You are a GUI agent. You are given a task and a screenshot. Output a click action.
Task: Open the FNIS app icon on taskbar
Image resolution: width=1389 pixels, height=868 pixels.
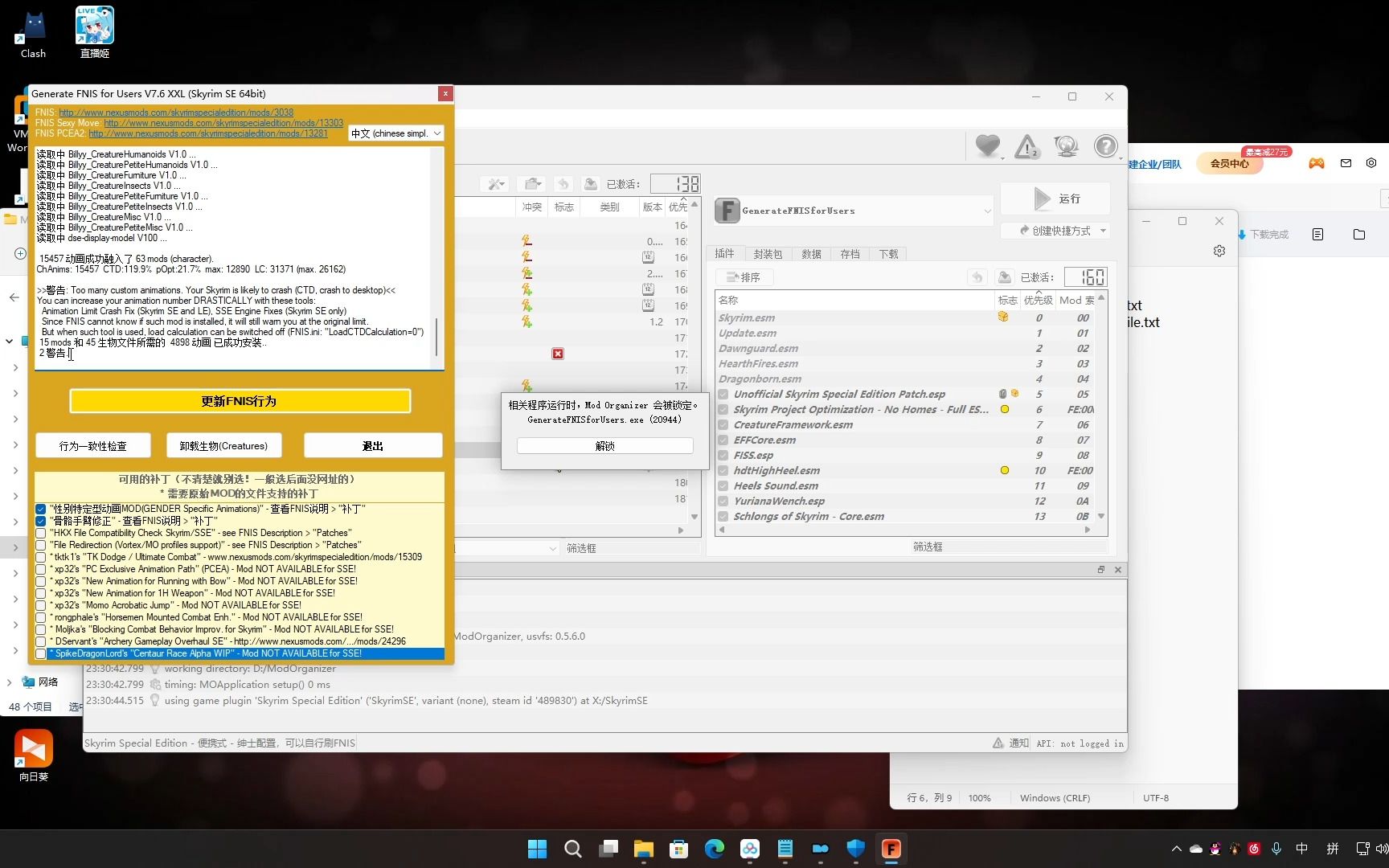(891, 849)
